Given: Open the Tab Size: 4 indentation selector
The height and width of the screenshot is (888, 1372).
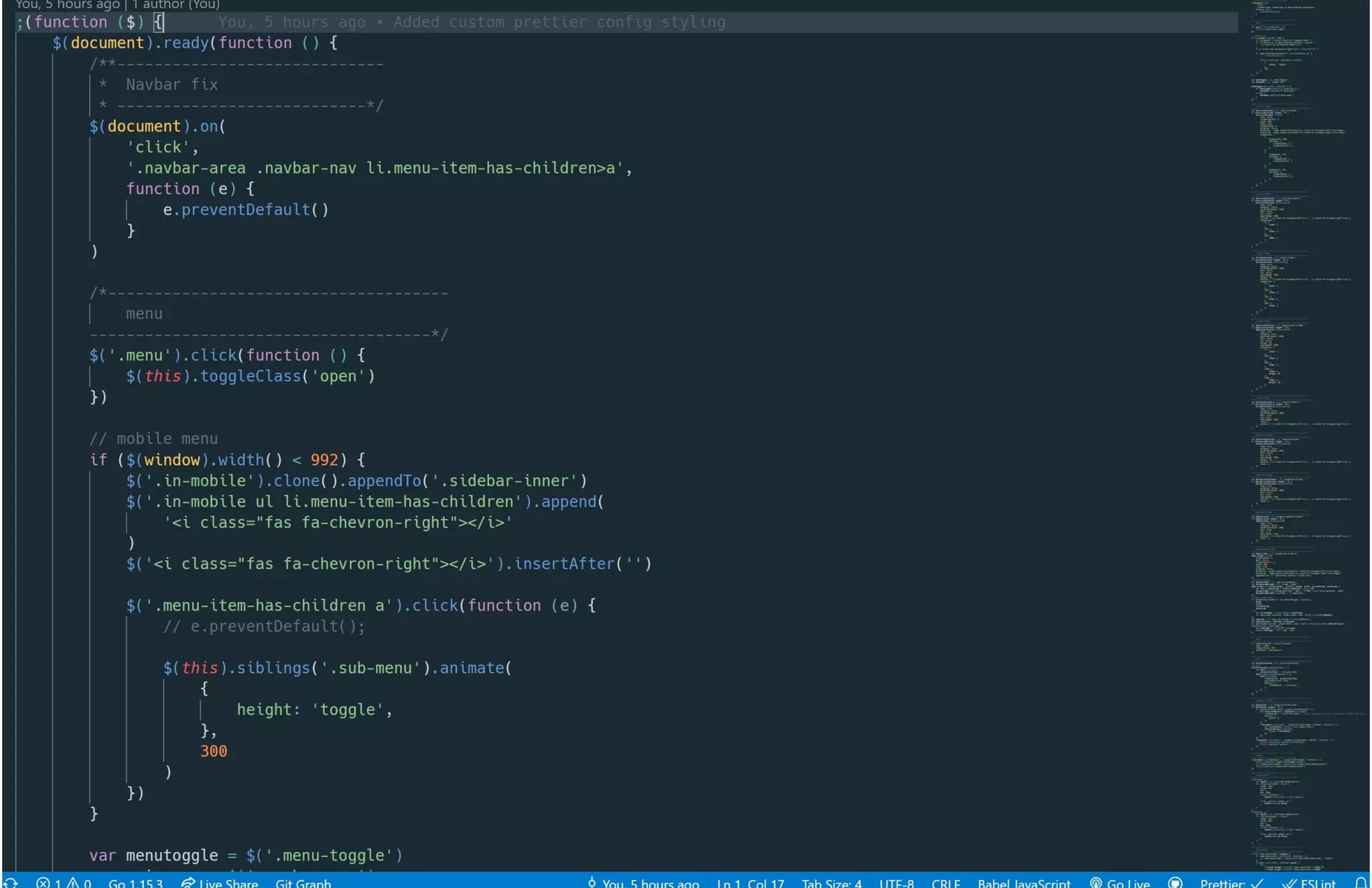Looking at the screenshot, I should (x=831, y=883).
